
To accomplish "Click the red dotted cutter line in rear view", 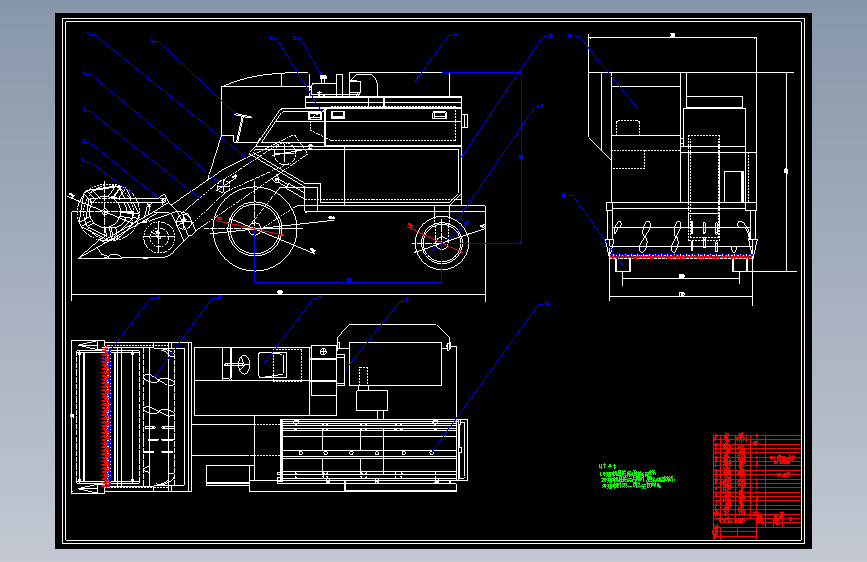I will coord(681,257).
